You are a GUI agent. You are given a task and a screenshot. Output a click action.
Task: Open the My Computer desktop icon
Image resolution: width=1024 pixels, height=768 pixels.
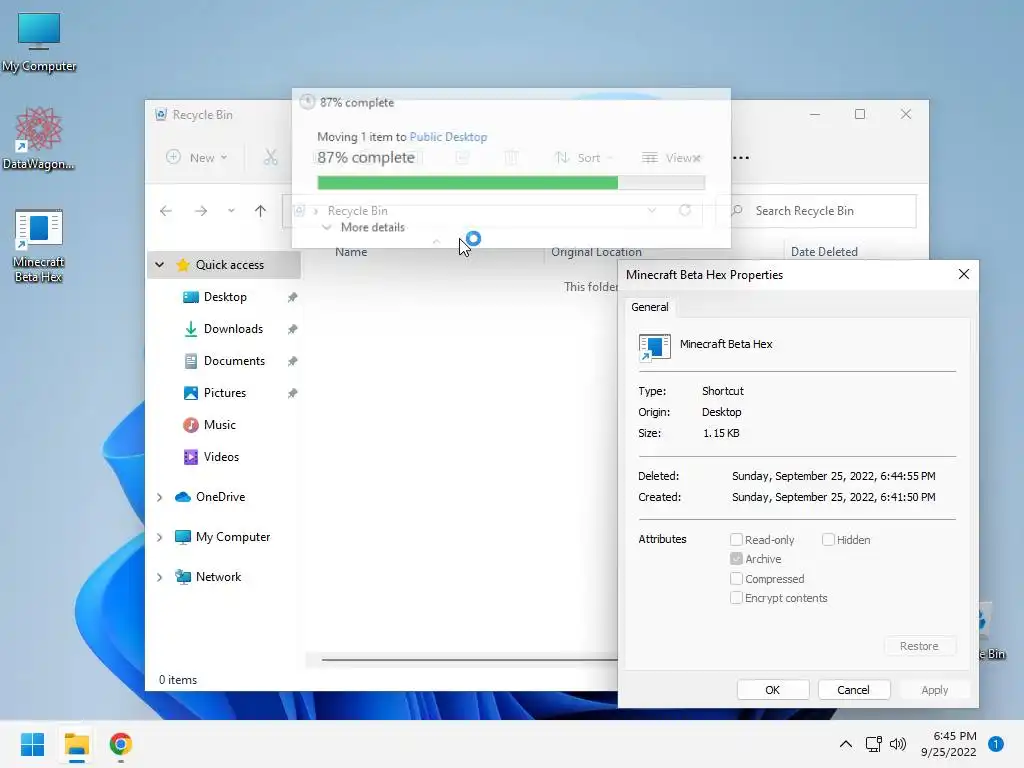click(x=39, y=42)
